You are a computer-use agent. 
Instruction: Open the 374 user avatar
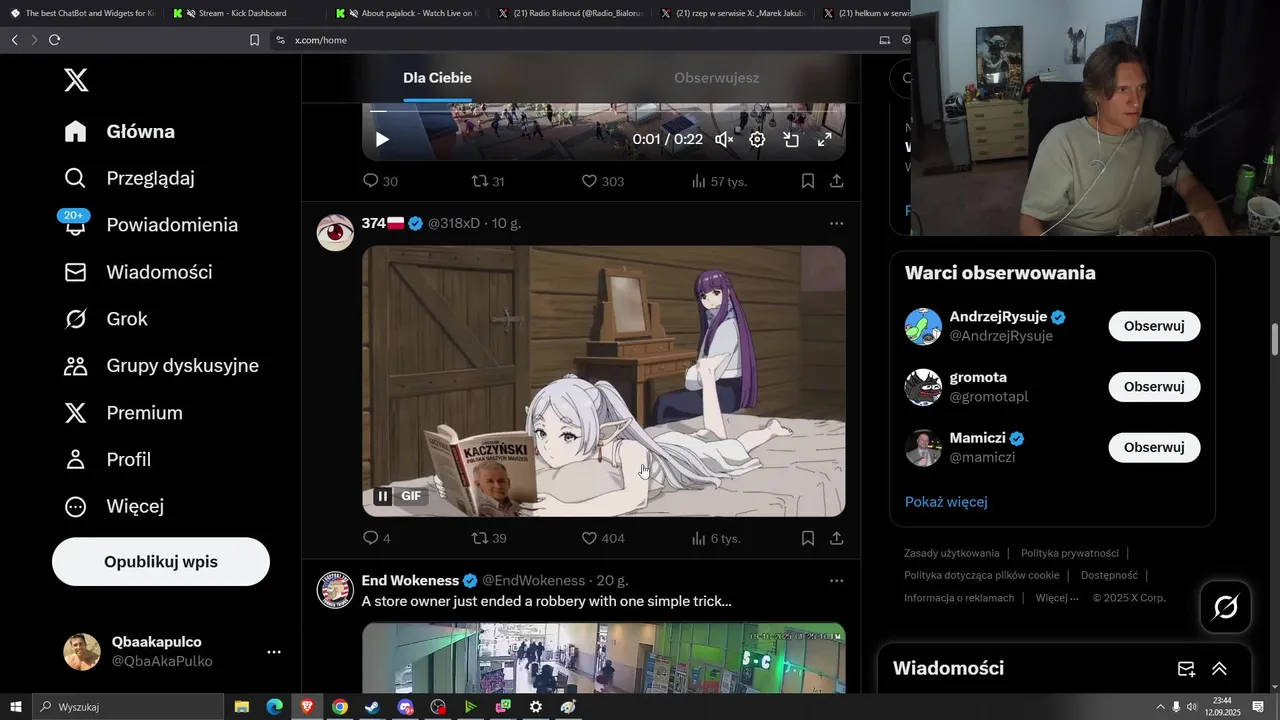click(x=335, y=232)
